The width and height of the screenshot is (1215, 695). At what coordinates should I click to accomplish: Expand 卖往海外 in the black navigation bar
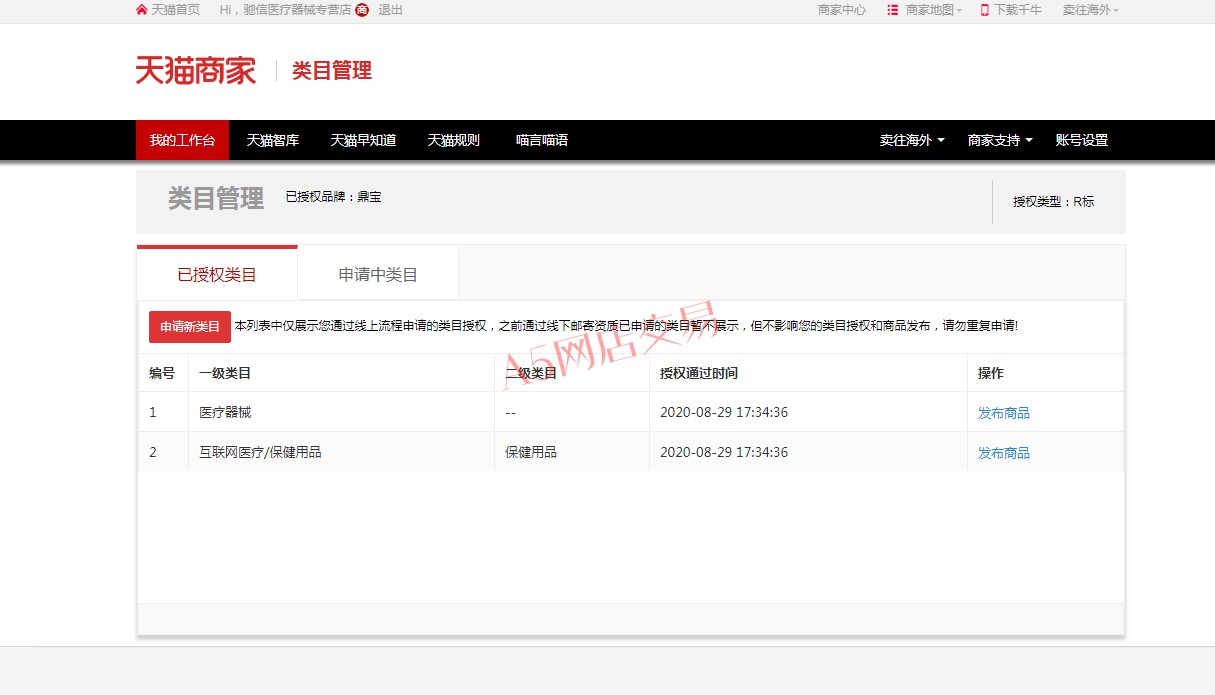click(x=912, y=141)
